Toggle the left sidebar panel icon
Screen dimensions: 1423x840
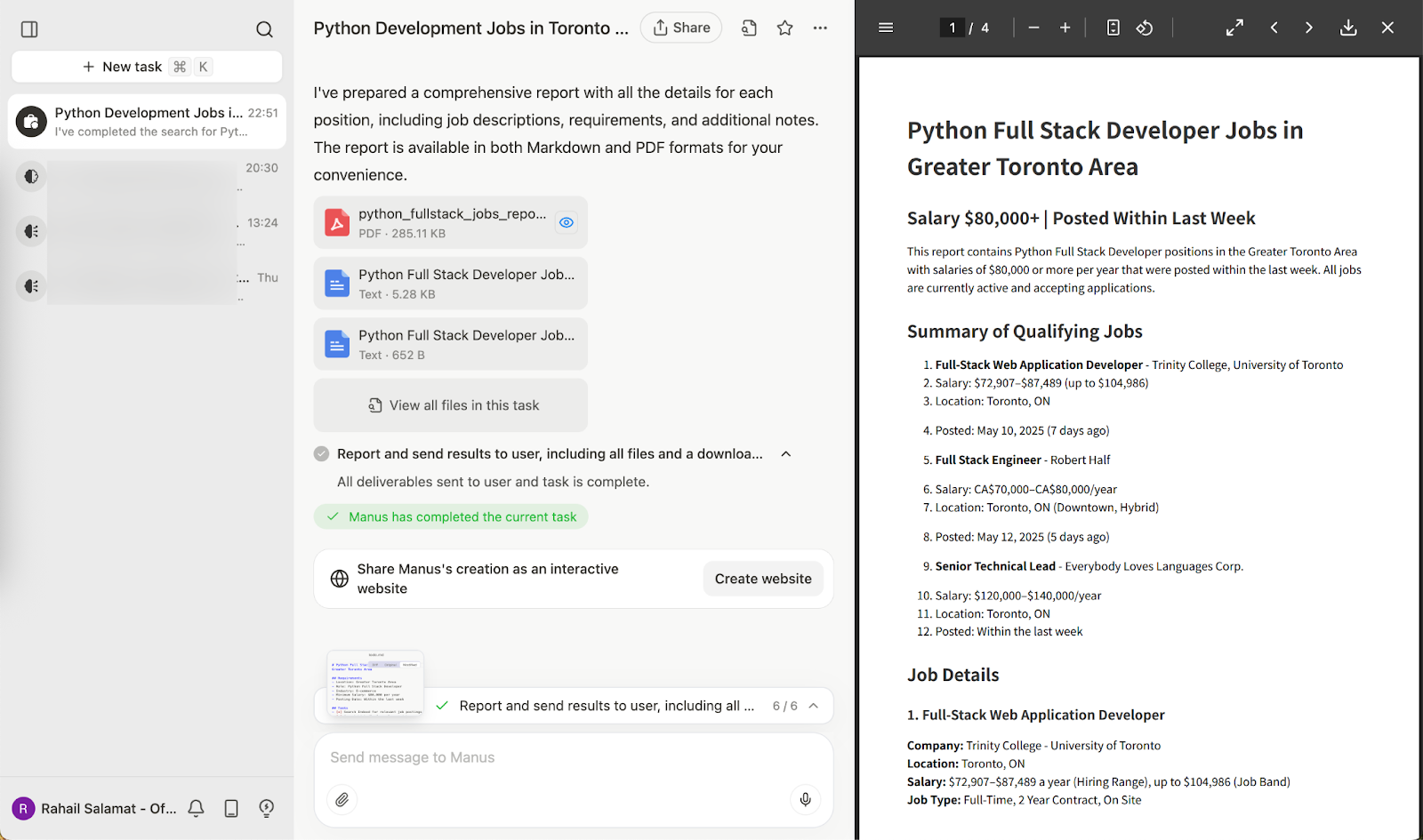pyautogui.click(x=29, y=29)
